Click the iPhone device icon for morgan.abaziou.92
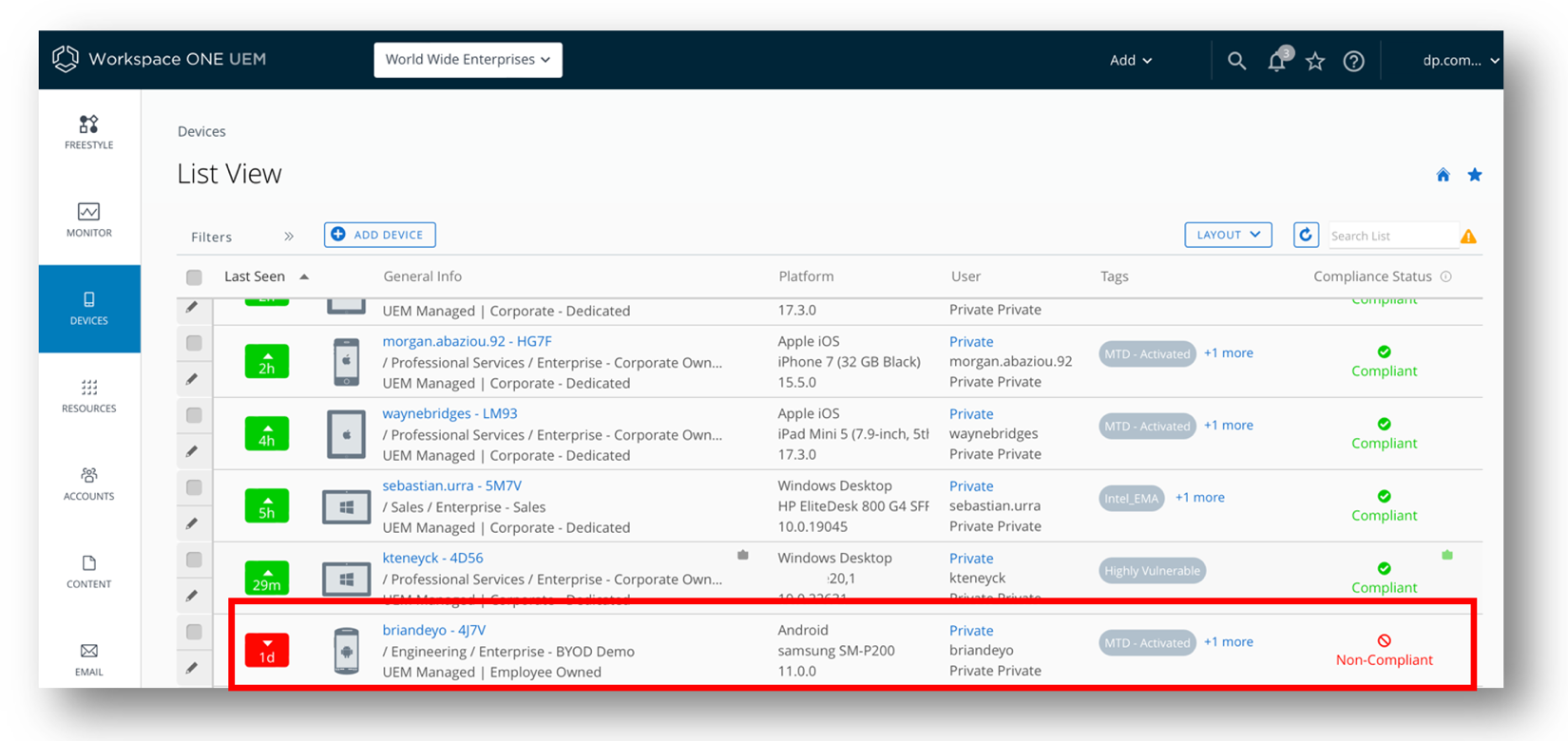The height and width of the screenshot is (741, 1568). click(x=347, y=362)
